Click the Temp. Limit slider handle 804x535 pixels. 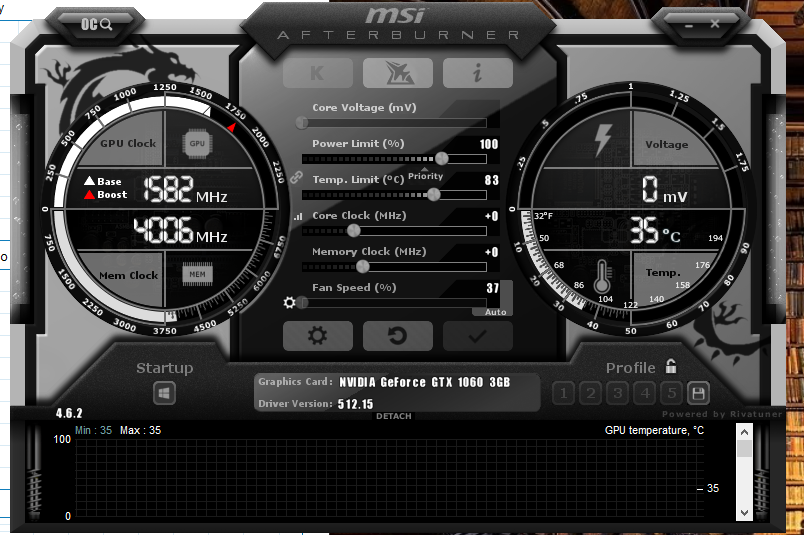click(x=434, y=194)
